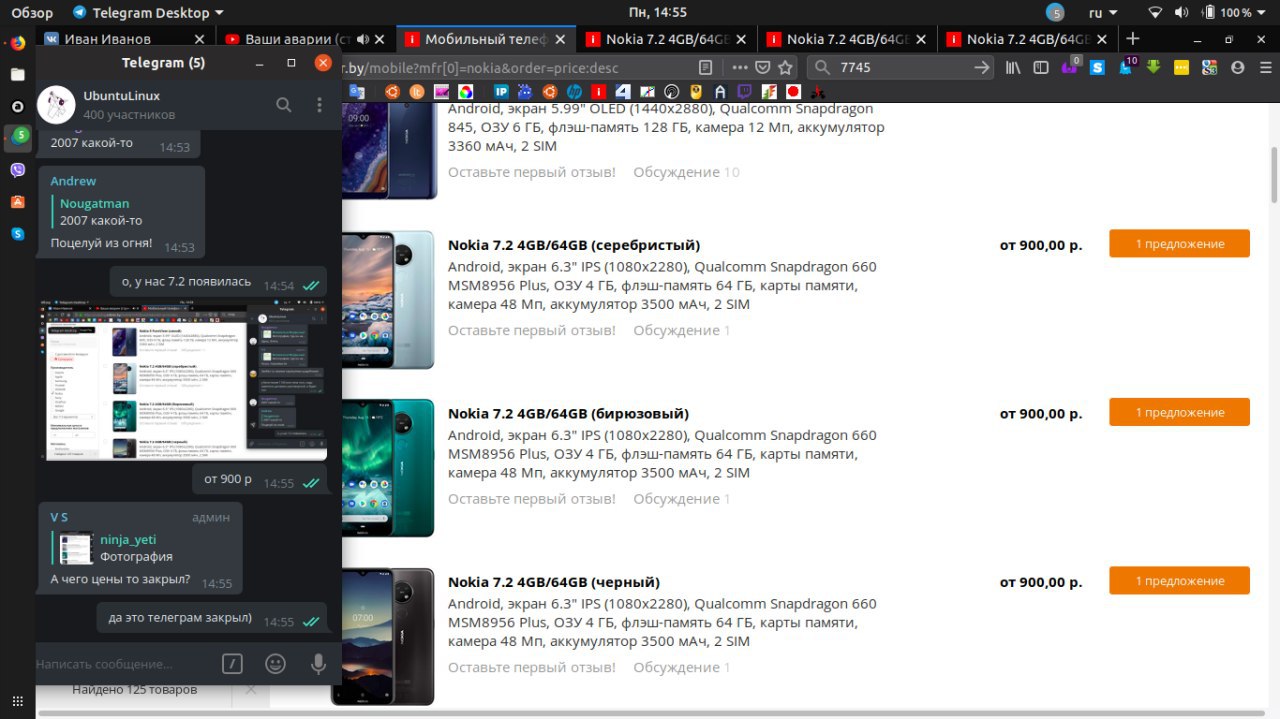
Task: Click the turquoise Nokia 7.2 product photo
Action: click(x=390, y=468)
